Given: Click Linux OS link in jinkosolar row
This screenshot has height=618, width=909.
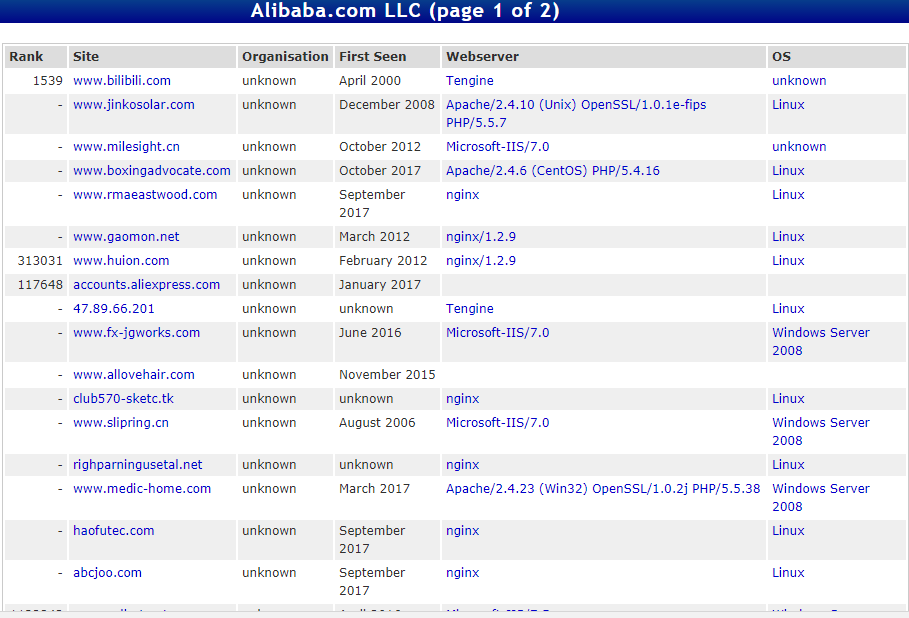Looking at the screenshot, I should tap(788, 105).
